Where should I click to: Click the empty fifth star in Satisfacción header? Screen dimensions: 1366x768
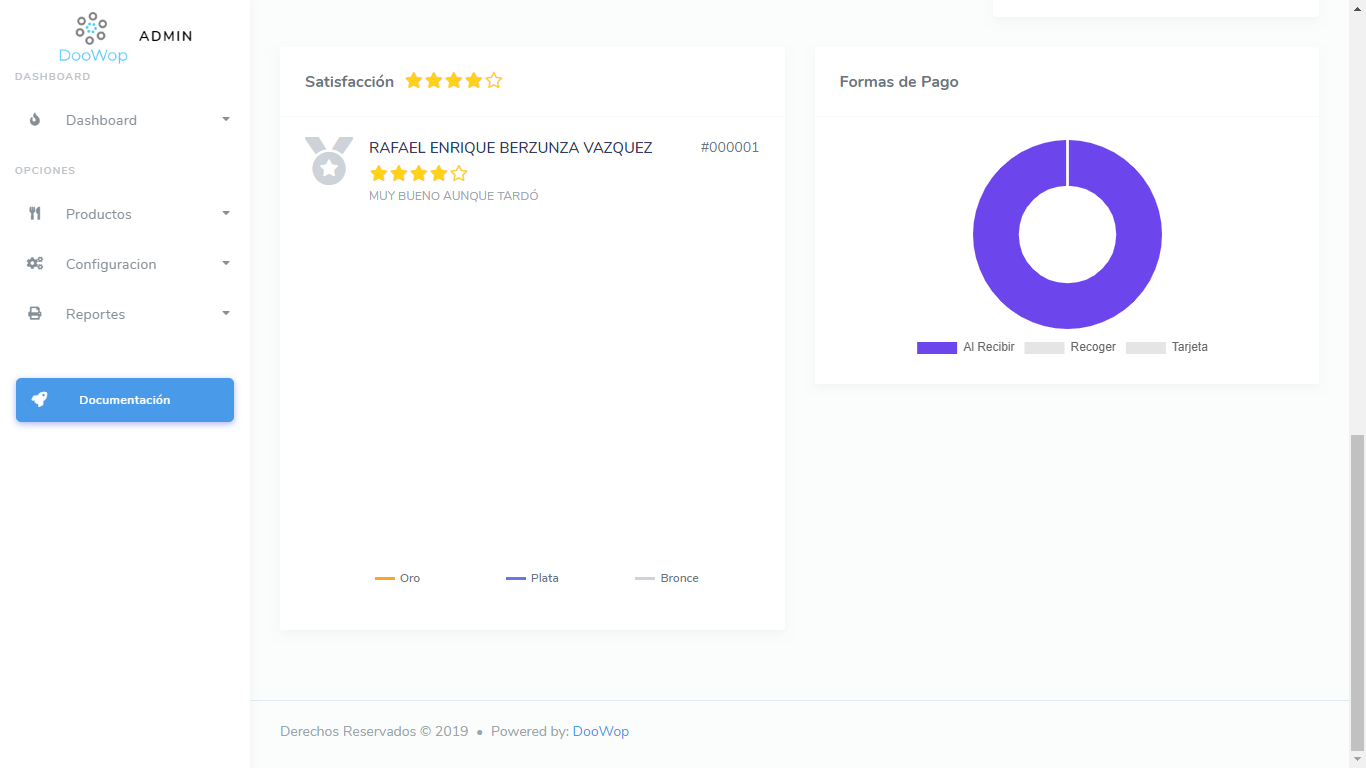(494, 81)
